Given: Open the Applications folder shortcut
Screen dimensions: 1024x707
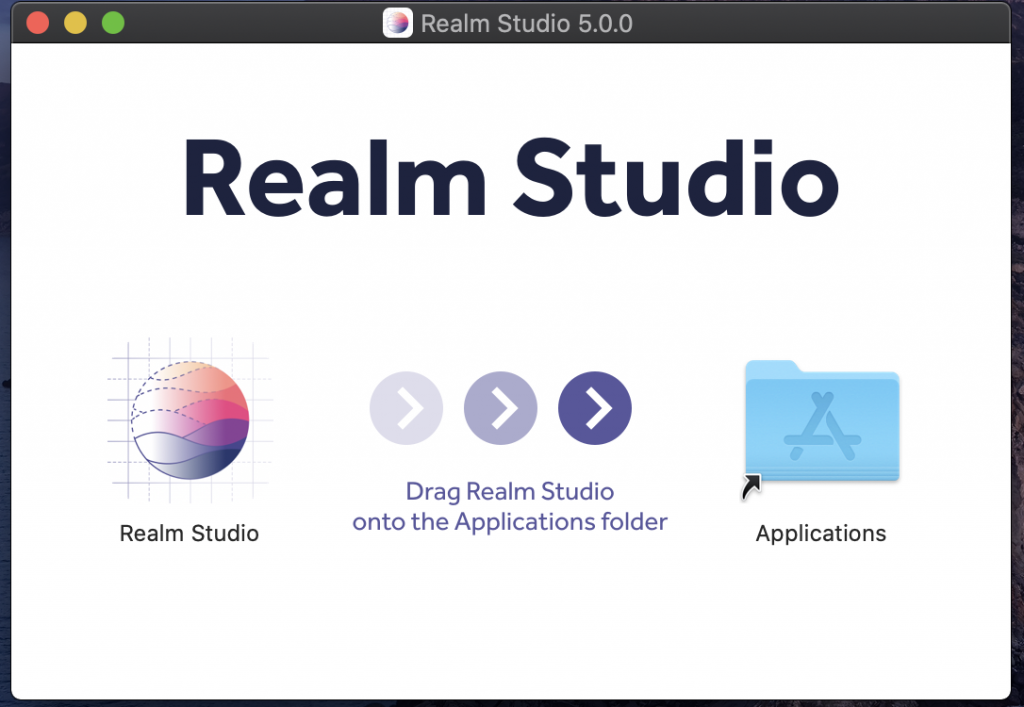Looking at the screenshot, I should click(821, 428).
